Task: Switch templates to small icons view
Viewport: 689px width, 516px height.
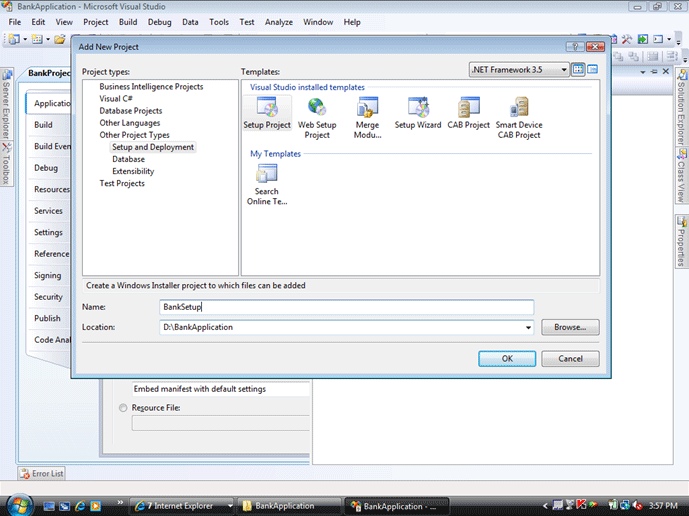Action: (x=593, y=69)
